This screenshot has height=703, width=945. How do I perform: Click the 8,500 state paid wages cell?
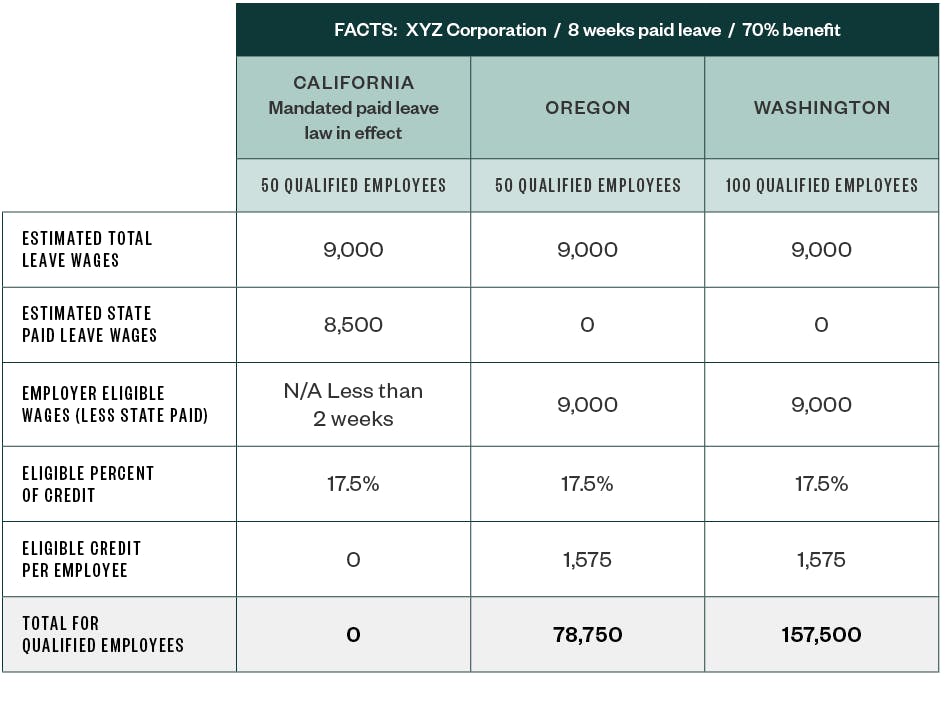[353, 325]
